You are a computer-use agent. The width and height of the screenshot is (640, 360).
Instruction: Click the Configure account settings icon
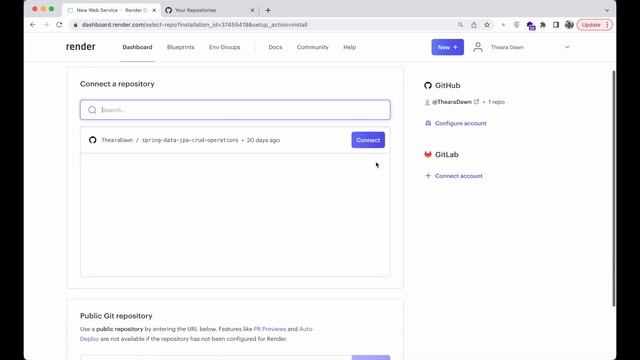[428, 123]
